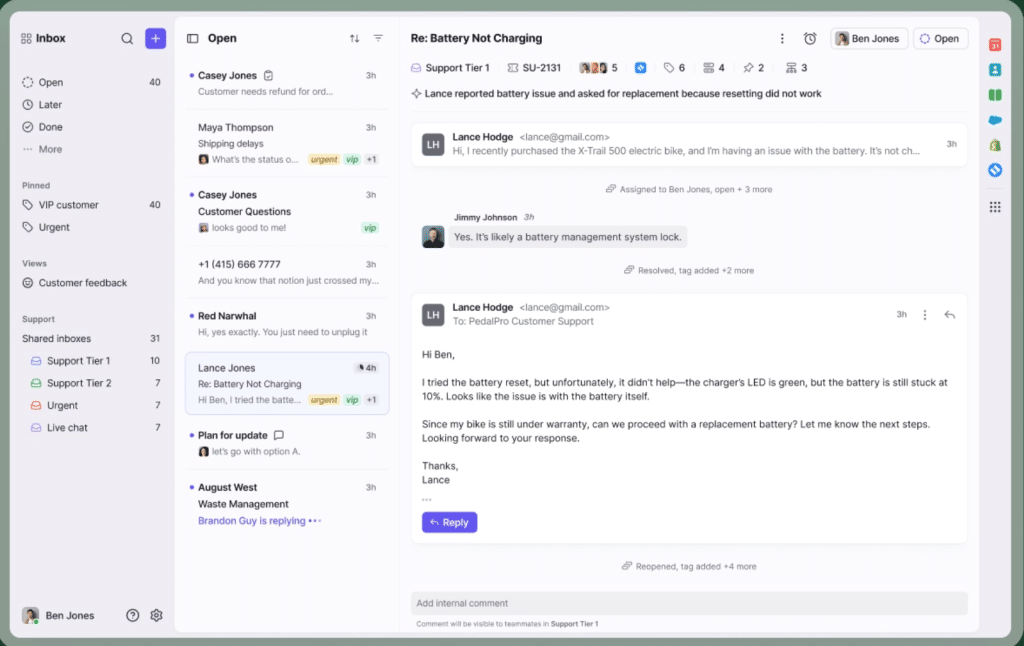Select Support Tier 1 inbox in sidebar

coord(95,361)
